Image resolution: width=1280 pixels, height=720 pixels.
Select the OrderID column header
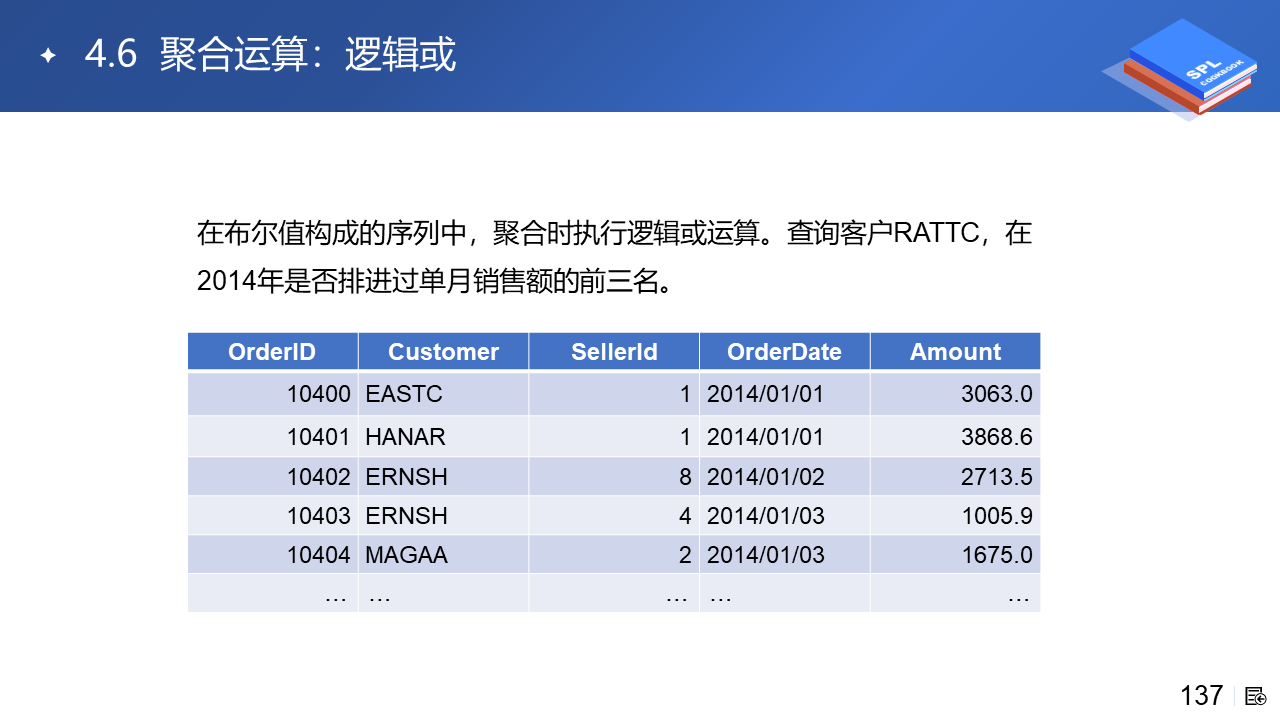click(272, 352)
